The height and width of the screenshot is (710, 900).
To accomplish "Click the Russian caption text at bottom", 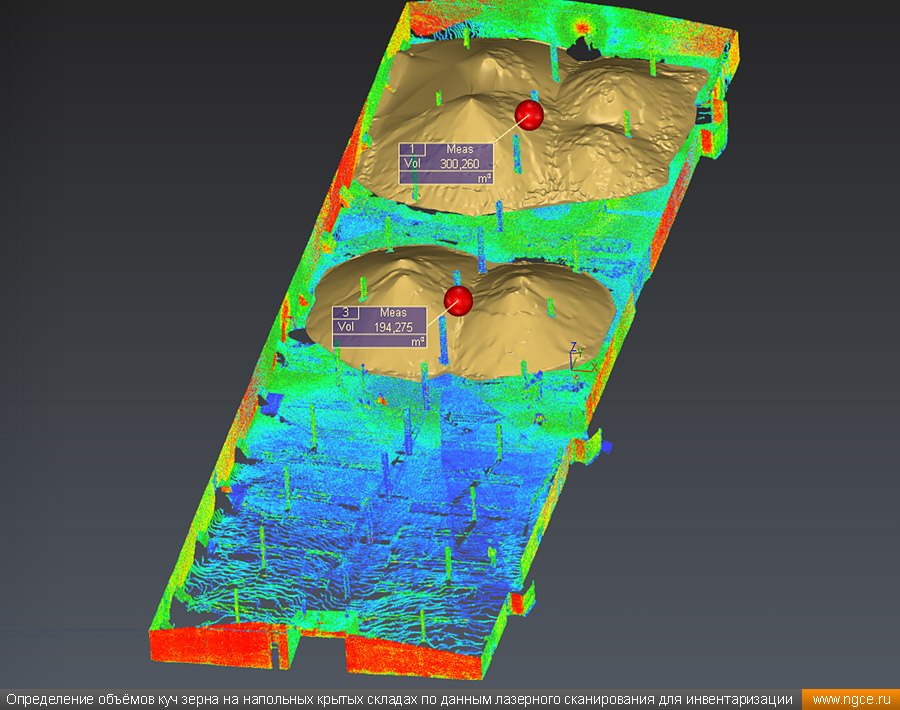I will coord(400,699).
